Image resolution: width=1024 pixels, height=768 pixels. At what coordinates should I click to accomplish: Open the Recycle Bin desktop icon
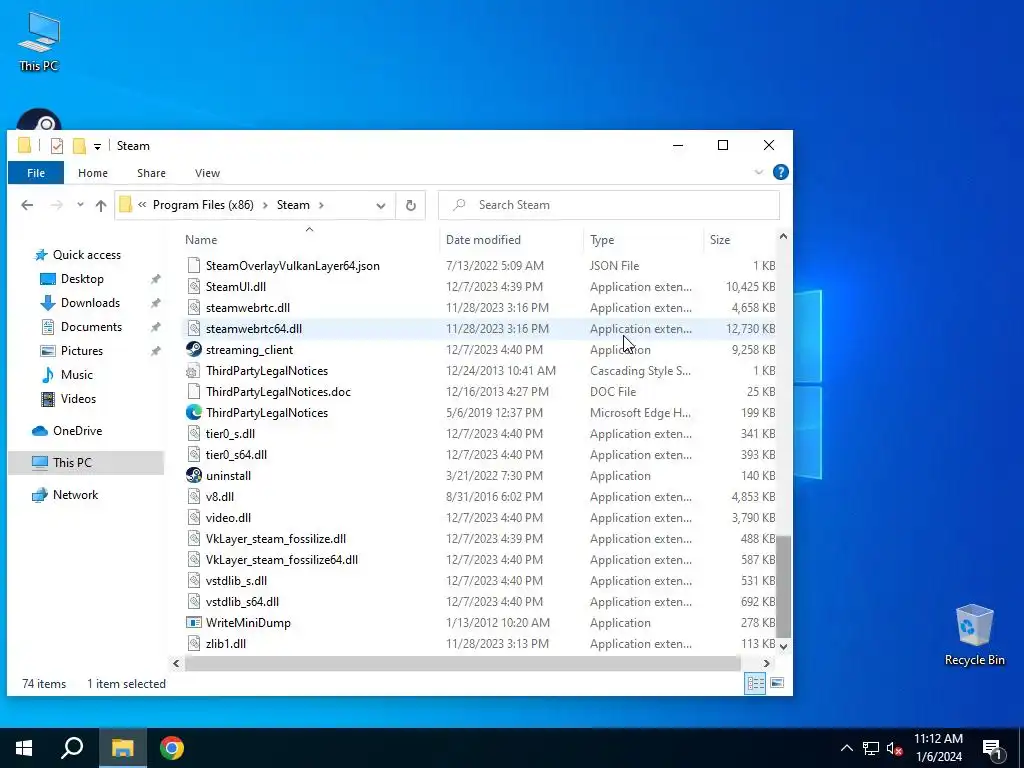click(974, 634)
